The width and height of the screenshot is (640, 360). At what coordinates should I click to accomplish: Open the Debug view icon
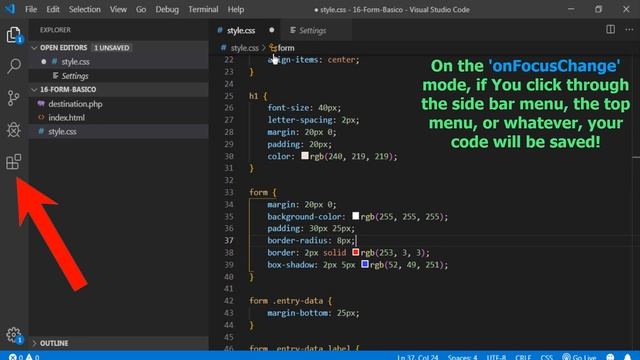click(13, 130)
